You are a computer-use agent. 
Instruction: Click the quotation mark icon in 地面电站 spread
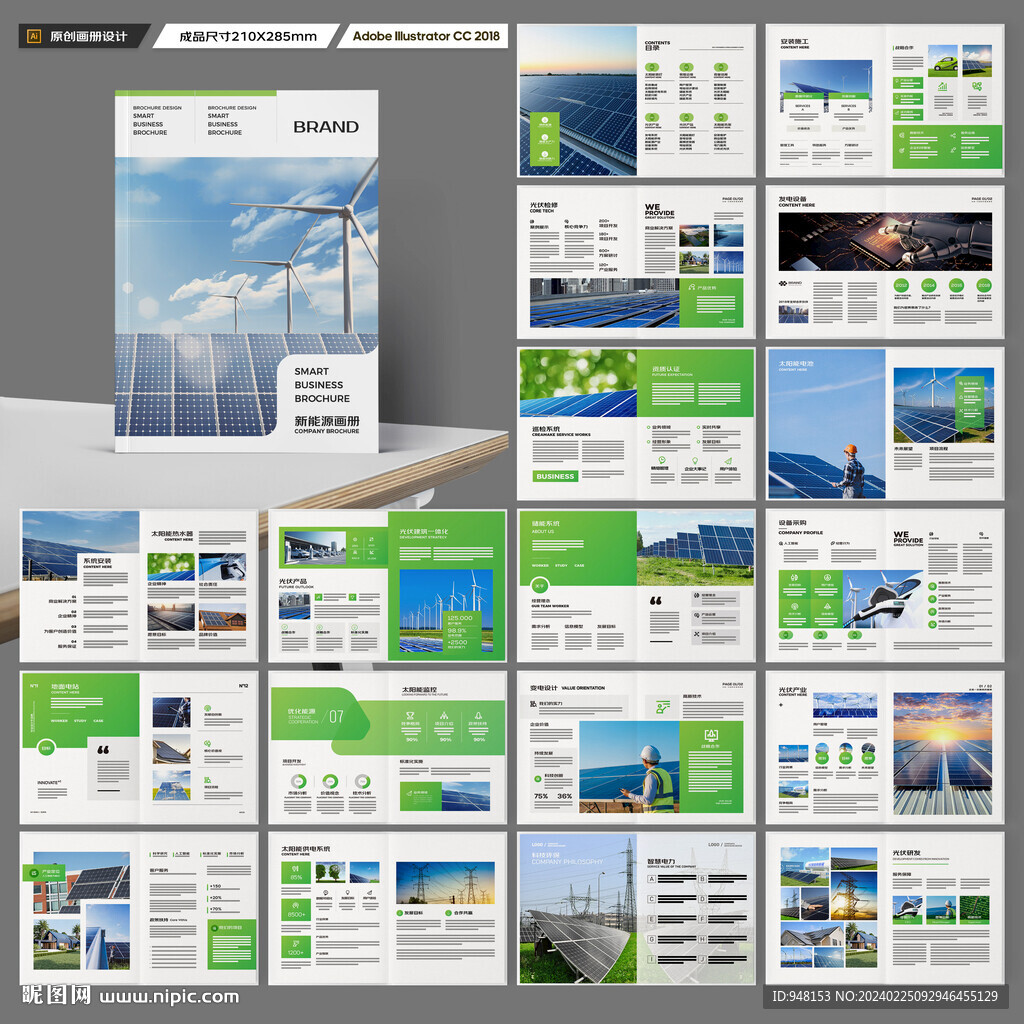tap(103, 750)
